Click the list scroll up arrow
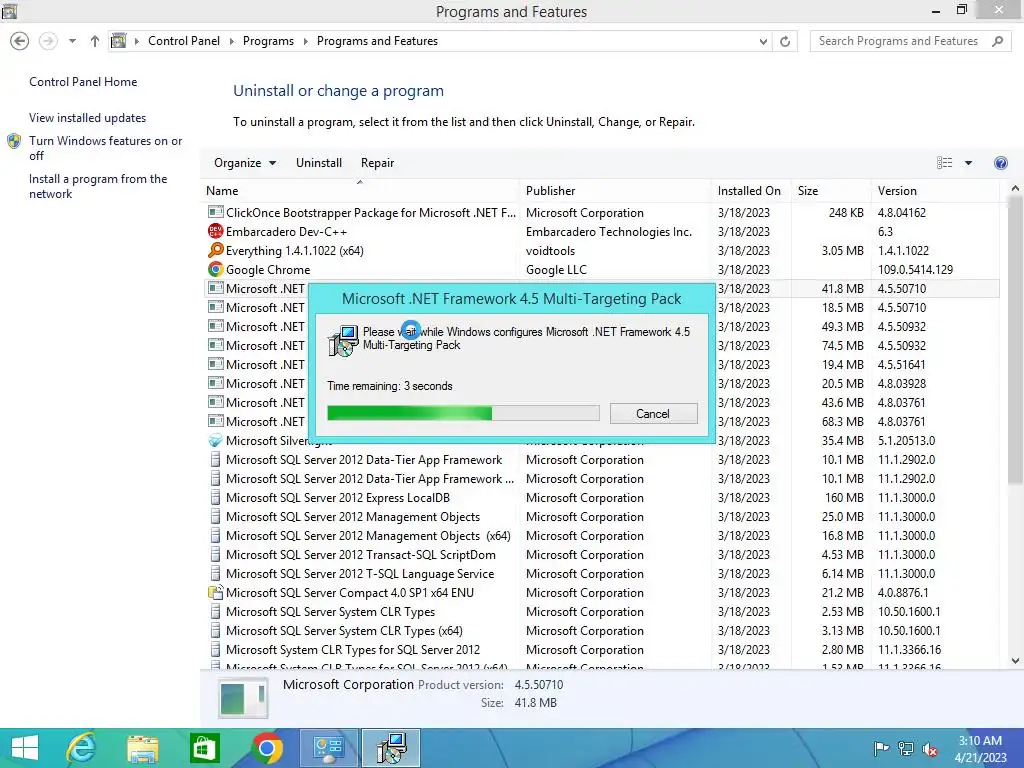 pyautogui.click(x=1015, y=188)
